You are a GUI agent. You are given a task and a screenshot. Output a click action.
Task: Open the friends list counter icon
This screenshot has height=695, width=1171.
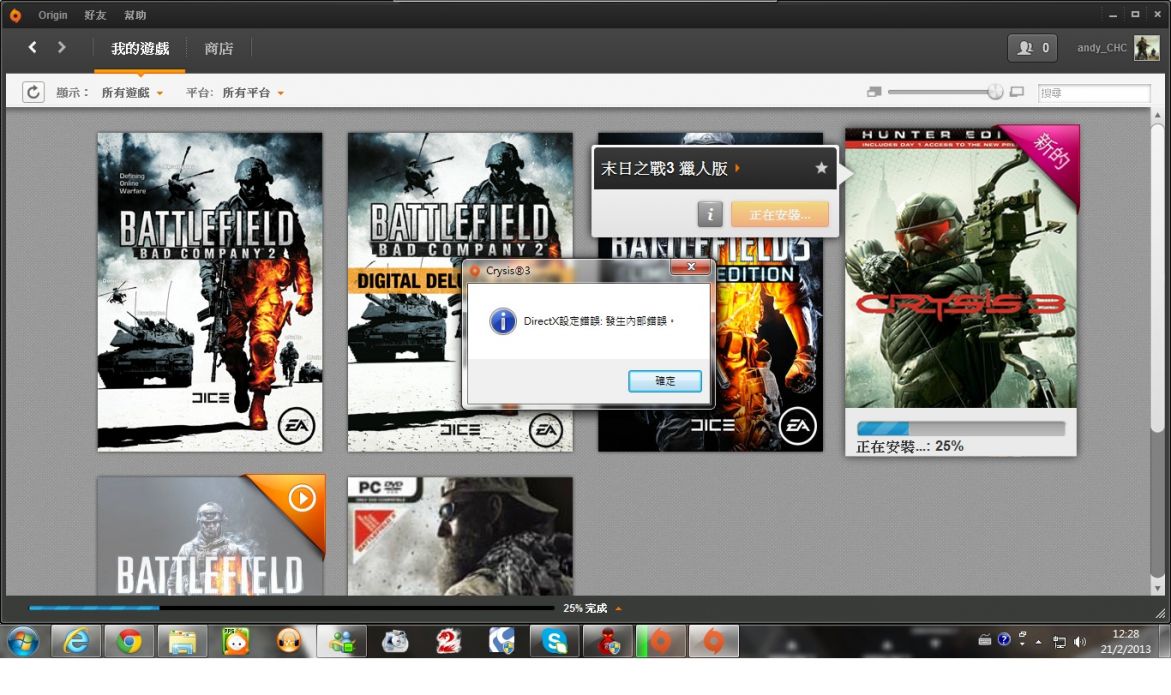coord(1033,48)
